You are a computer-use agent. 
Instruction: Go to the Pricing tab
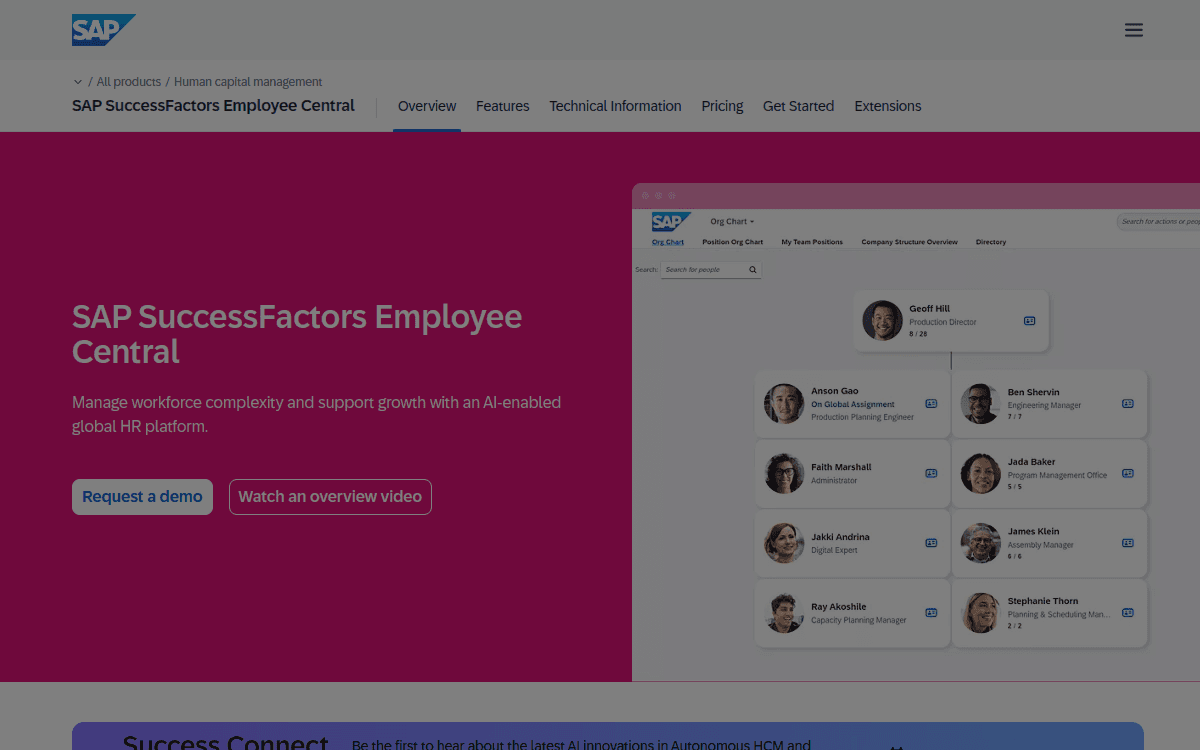[722, 106]
